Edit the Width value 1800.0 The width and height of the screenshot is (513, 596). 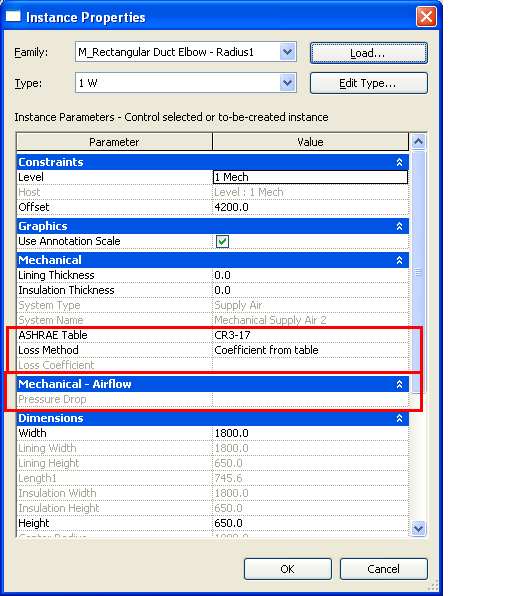tap(310, 433)
